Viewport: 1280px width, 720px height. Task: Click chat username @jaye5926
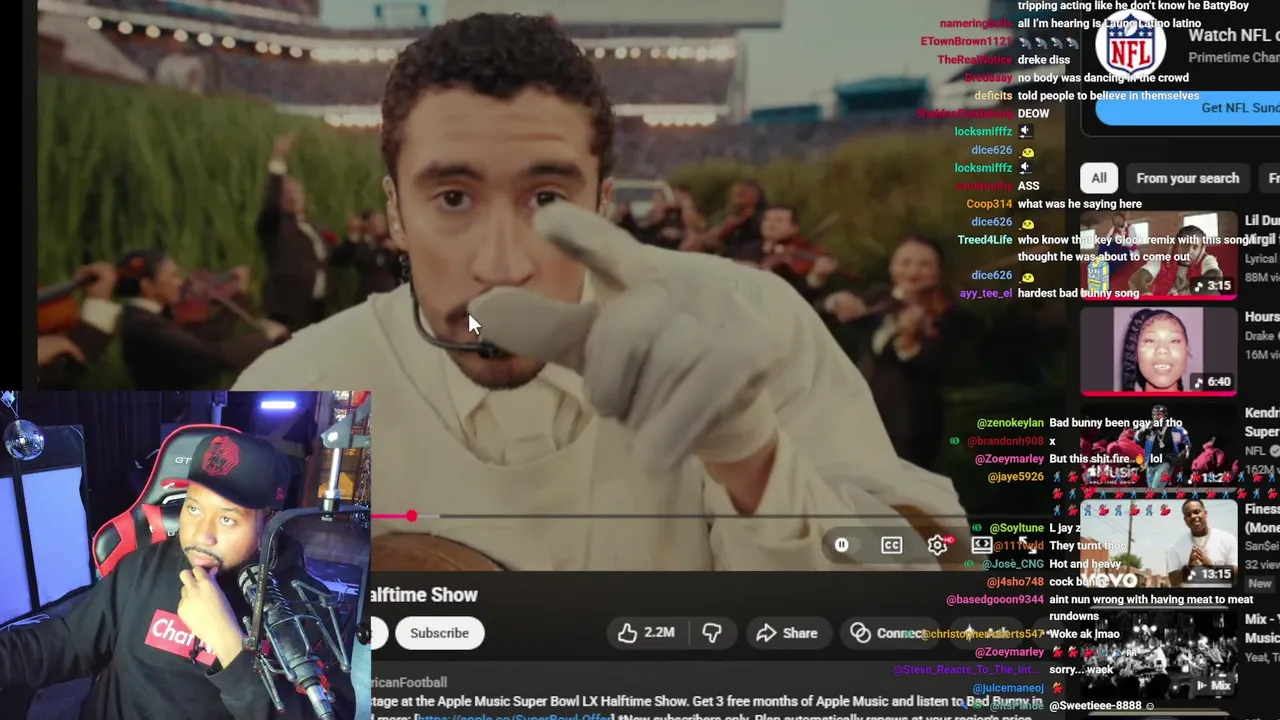click(1015, 477)
